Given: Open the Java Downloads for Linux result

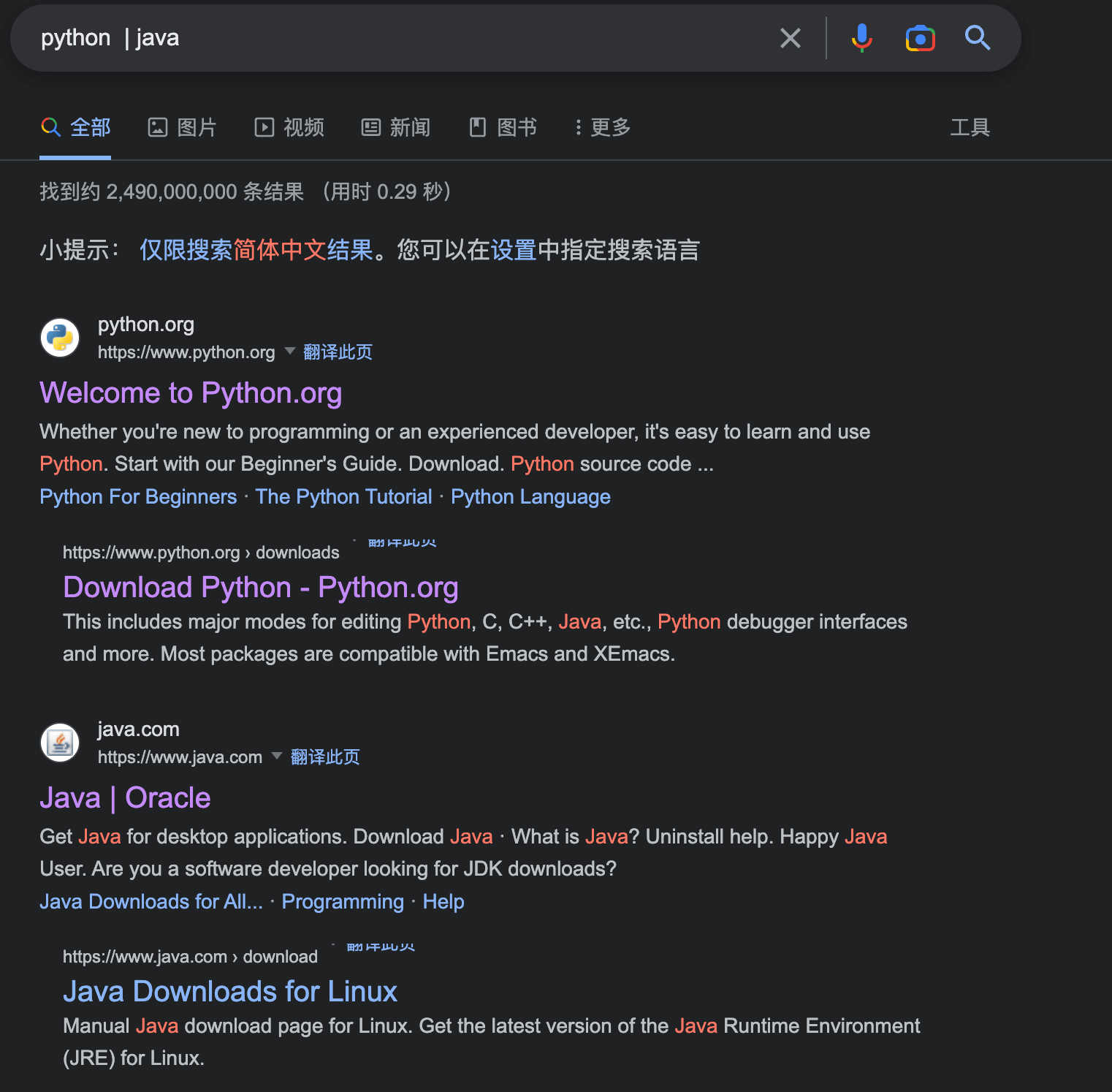Looking at the screenshot, I should (230, 992).
